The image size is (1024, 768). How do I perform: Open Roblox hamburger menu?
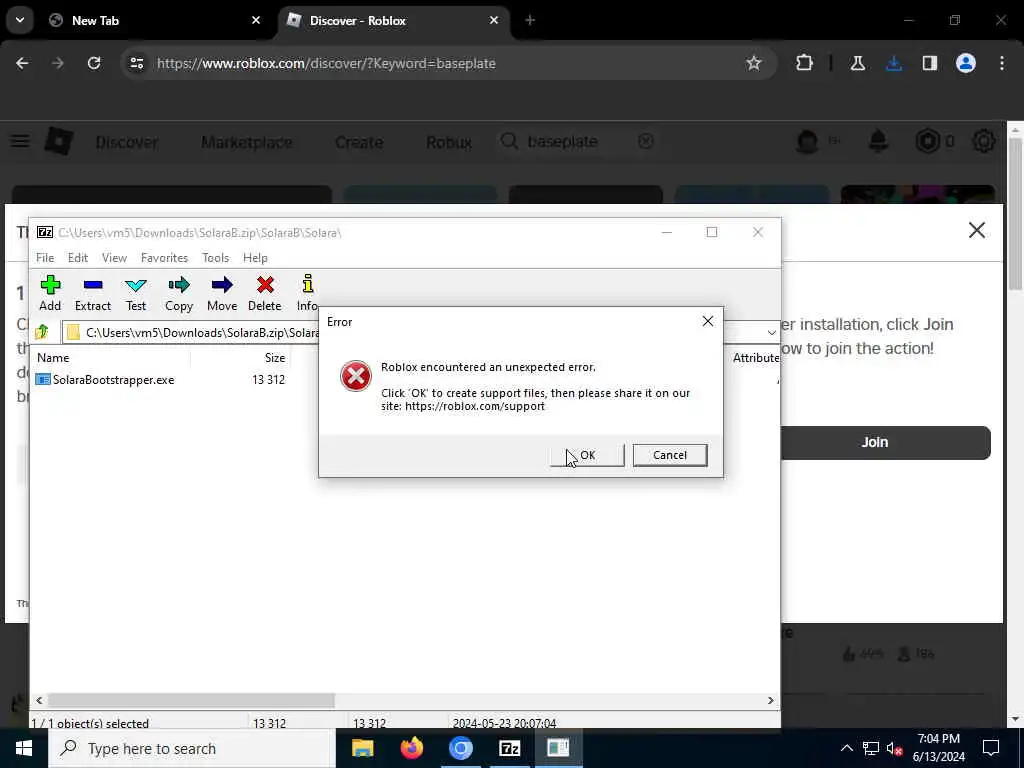(x=20, y=141)
